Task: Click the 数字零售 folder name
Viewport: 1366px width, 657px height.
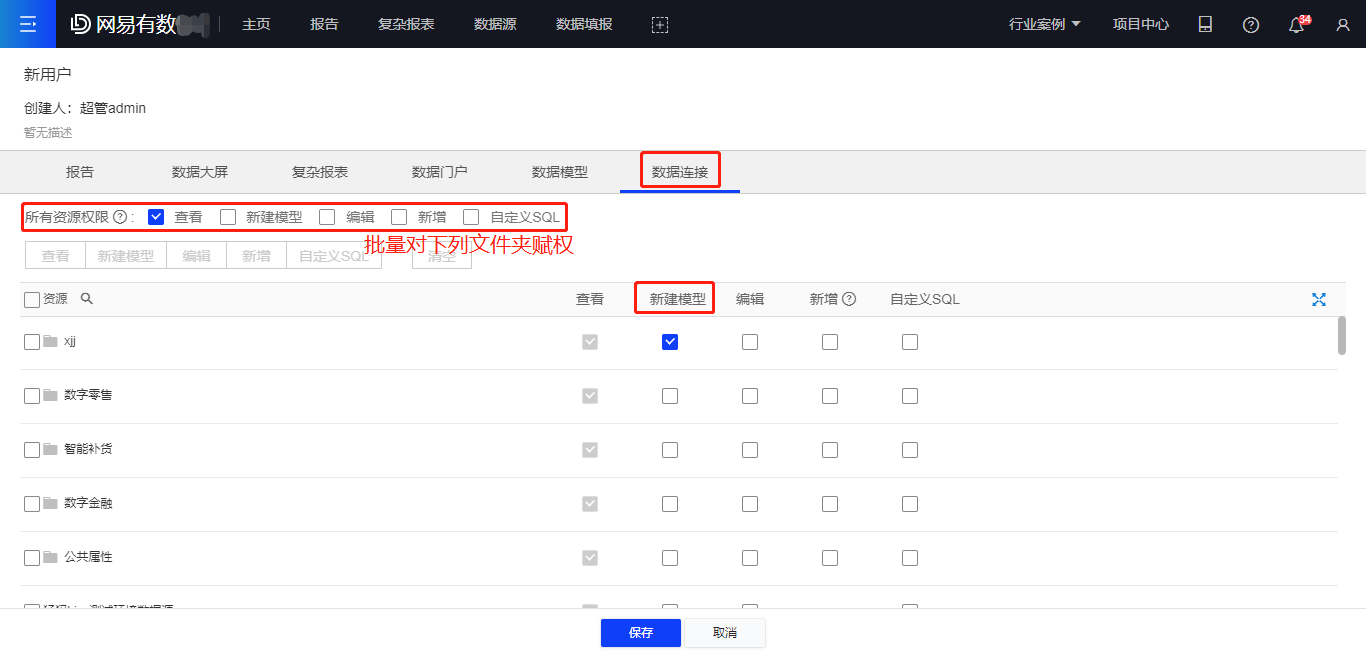Action: (88, 396)
